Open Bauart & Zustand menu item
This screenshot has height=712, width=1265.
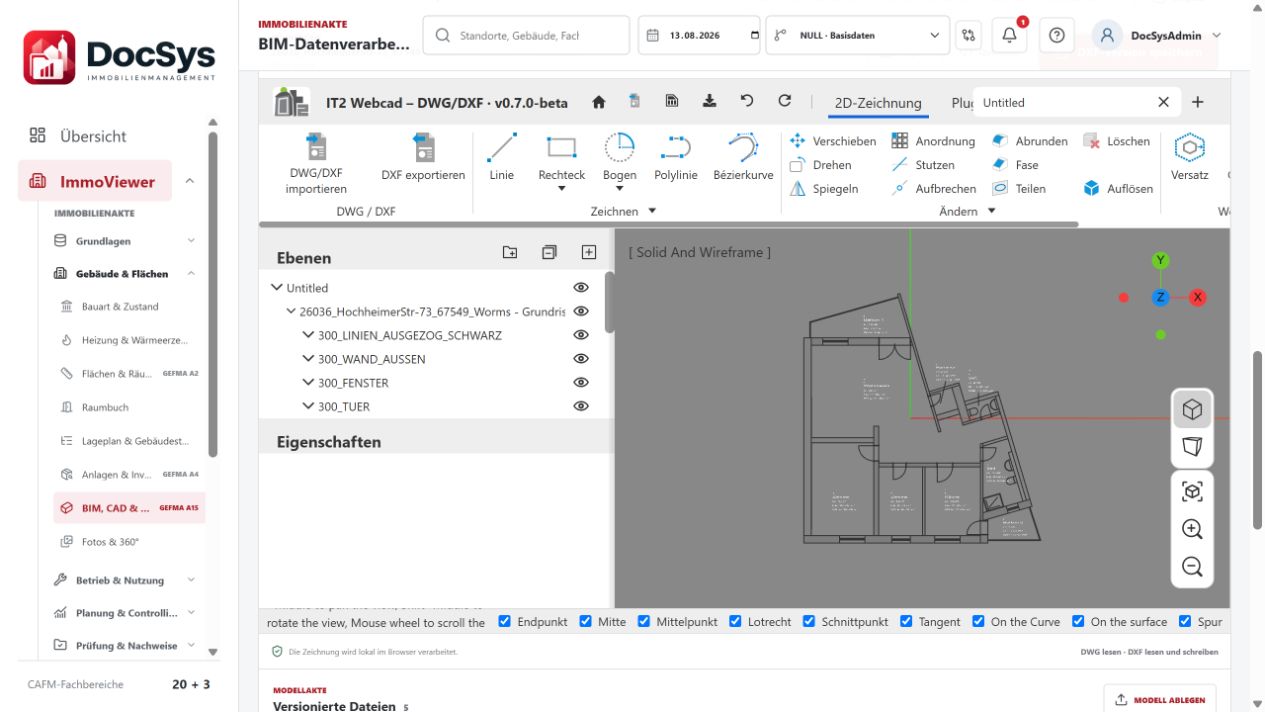[x=120, y=307]
